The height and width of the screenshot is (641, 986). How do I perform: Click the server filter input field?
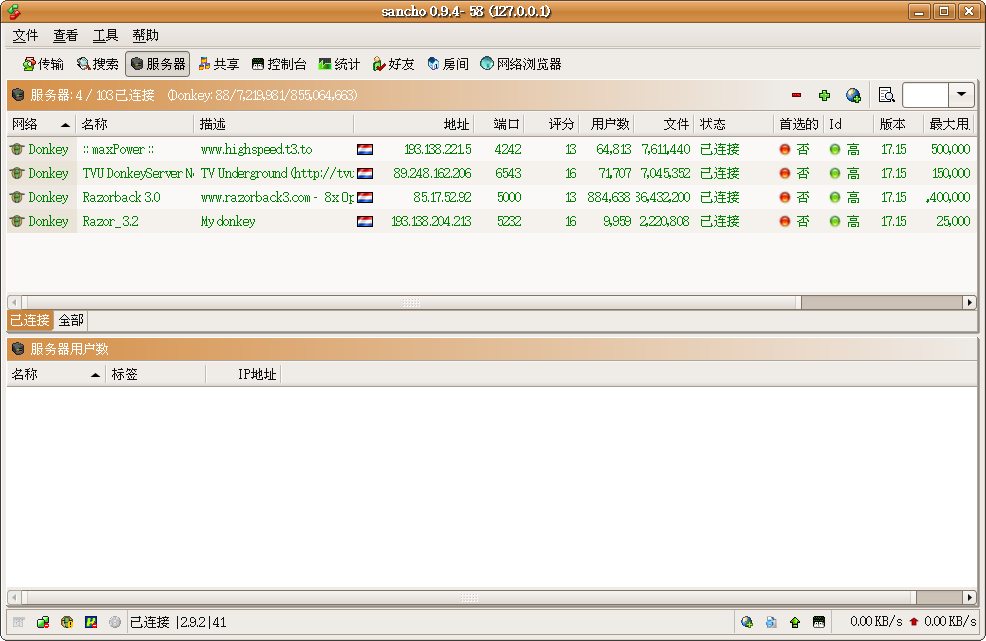[x=925, y=95]
